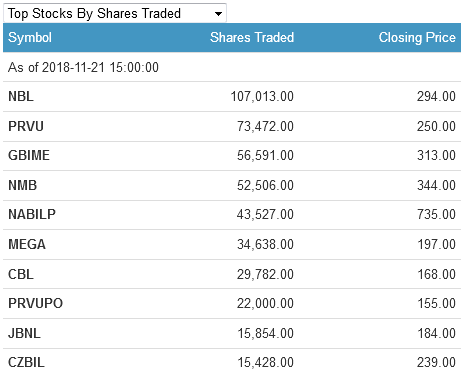This screenshot has height=371, width=461.
Task: Select the CBL stock symbol
Action: (21, 274)
